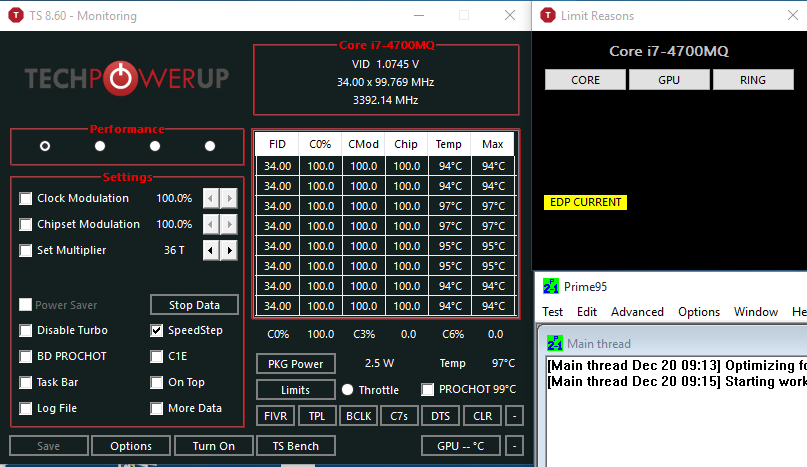Enable BD PROCHOT checkbox
807x467 pixels.
[25, 356]
